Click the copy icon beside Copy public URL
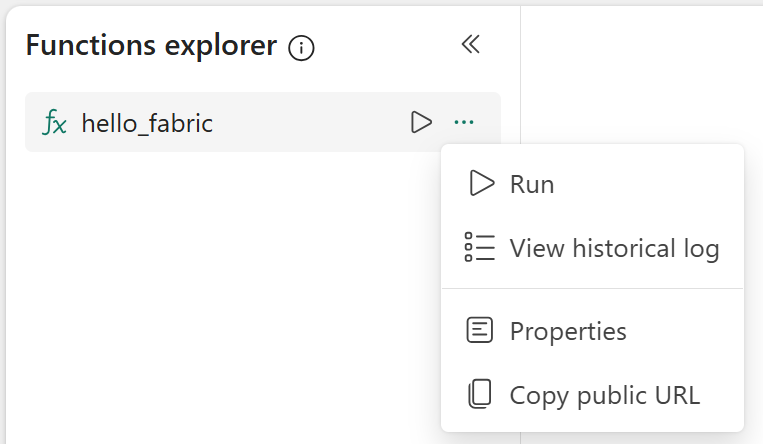This screenshot has width=763, height=444. point(480,394)
